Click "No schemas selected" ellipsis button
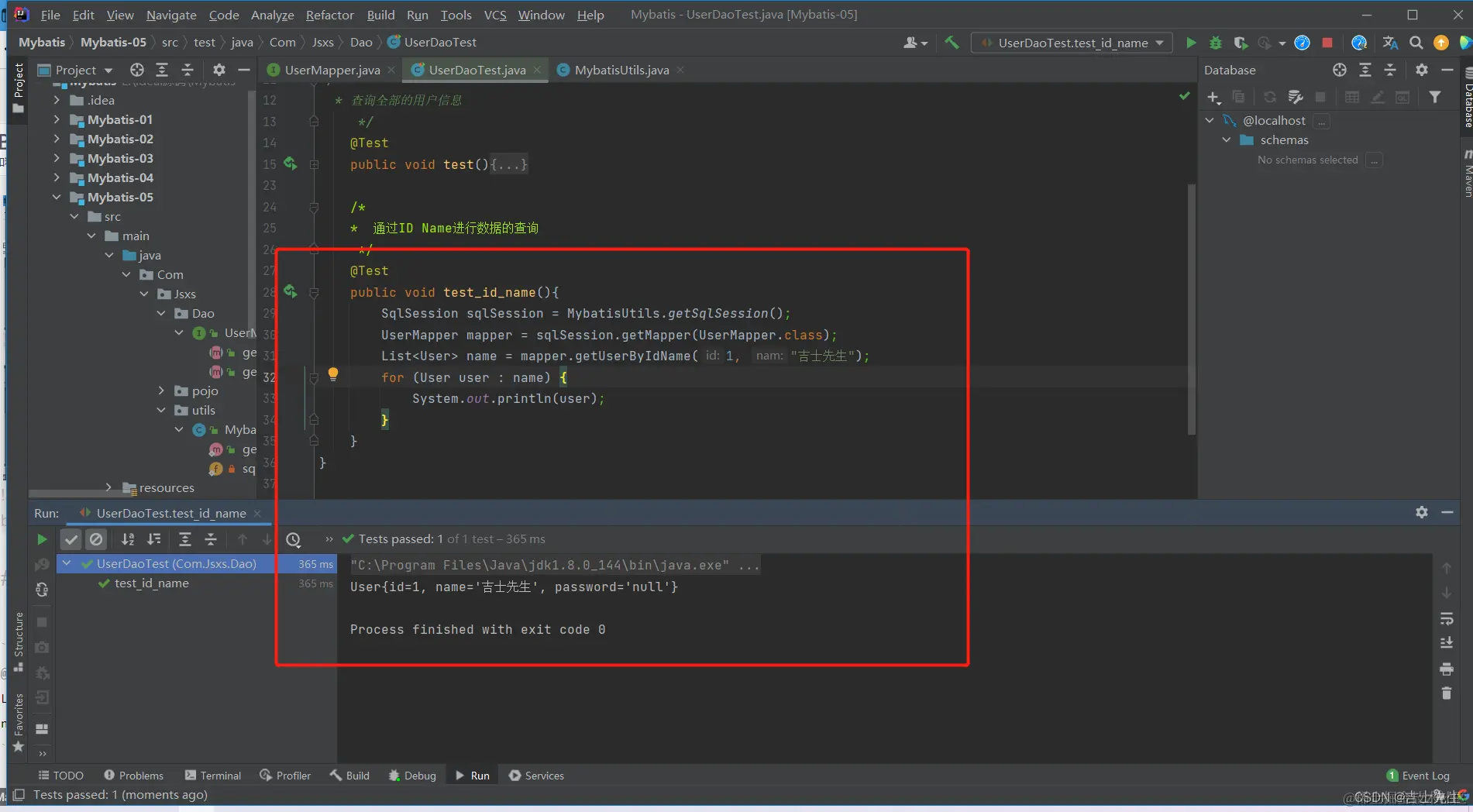 pos(1374,160)
